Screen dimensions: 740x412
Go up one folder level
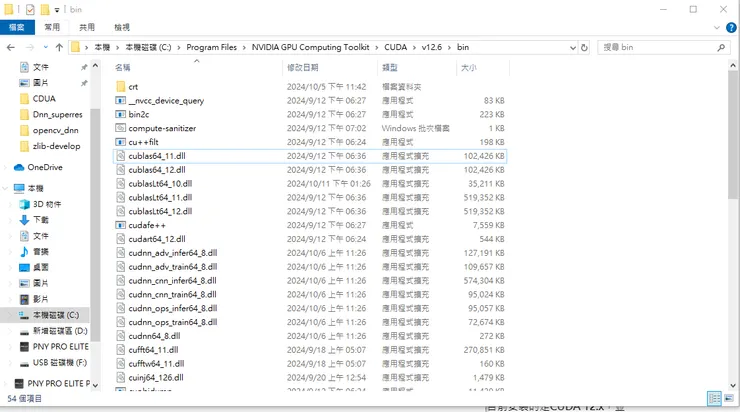[59, 47]
